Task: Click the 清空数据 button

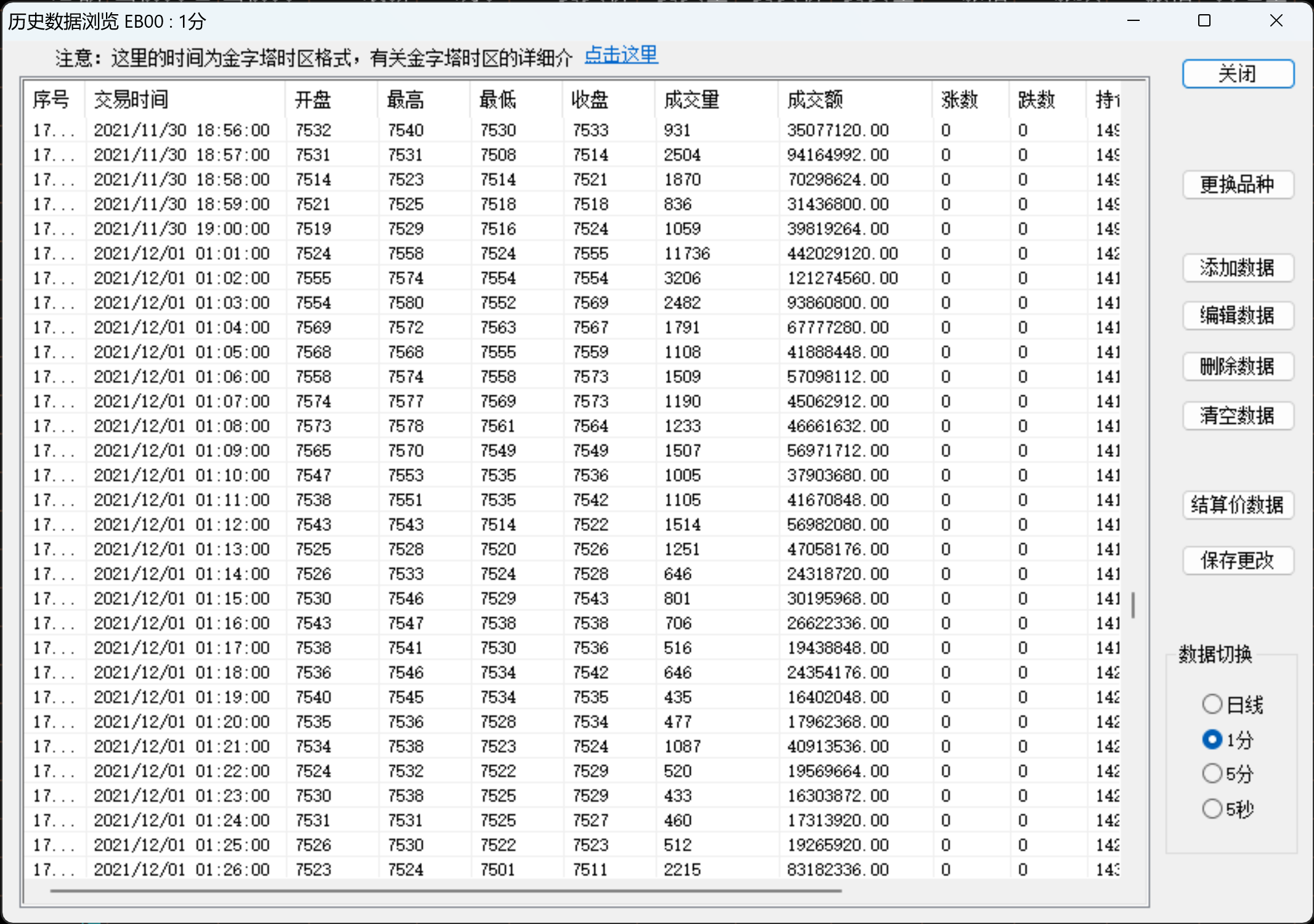Action: [x=1238, y=416]
